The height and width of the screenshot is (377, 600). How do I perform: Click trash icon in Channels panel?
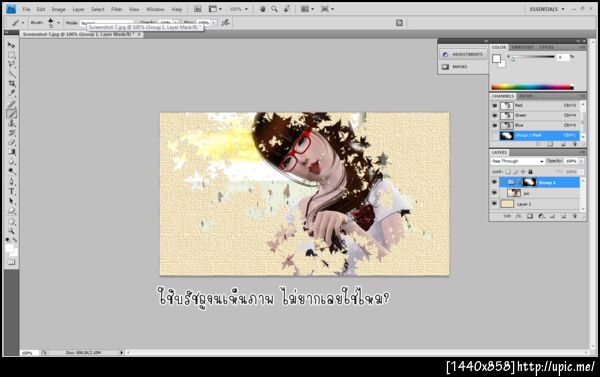click(575, 144)
